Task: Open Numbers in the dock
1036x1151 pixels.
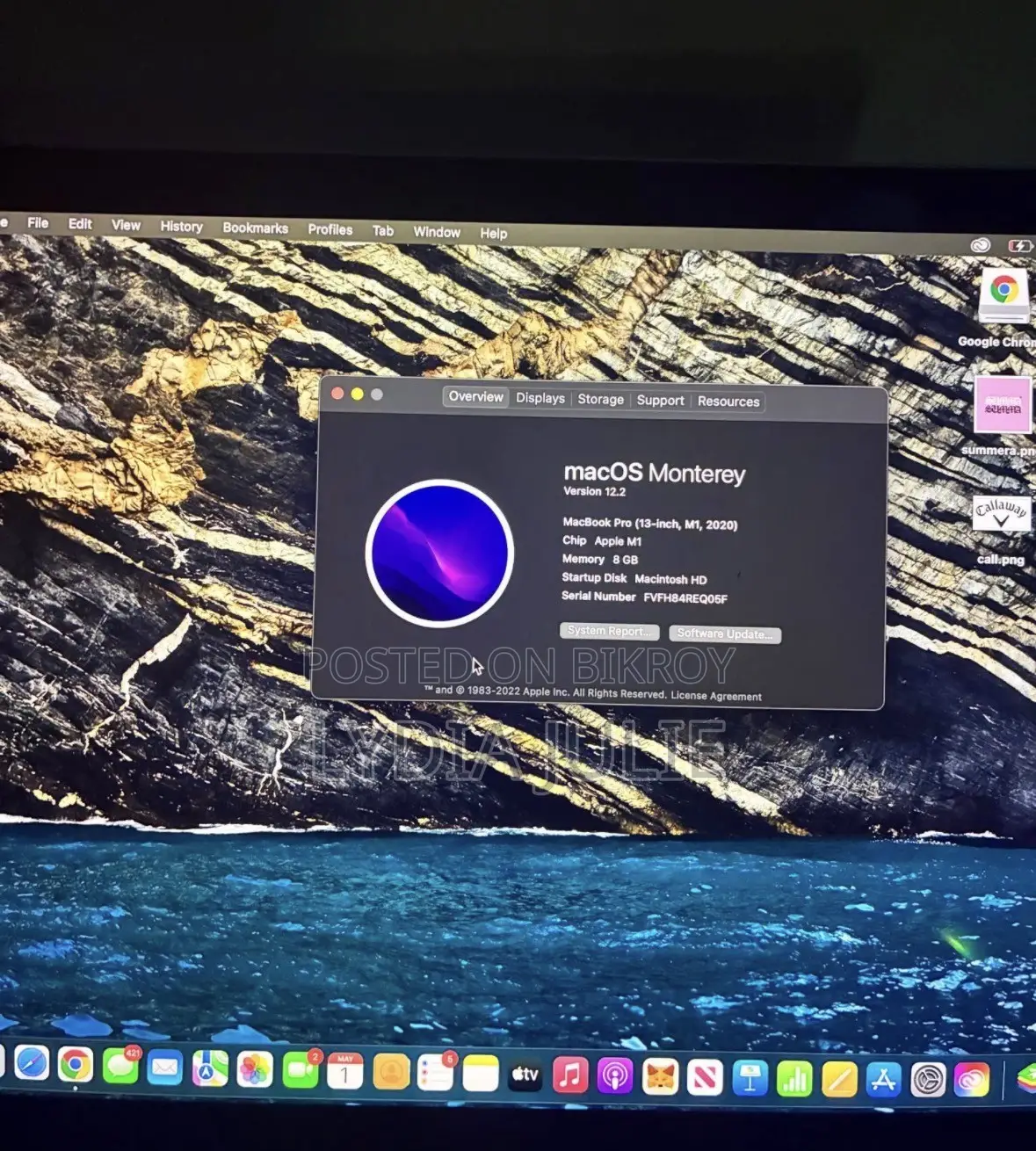Action: pyautogui.click(x=794, y=1080)
